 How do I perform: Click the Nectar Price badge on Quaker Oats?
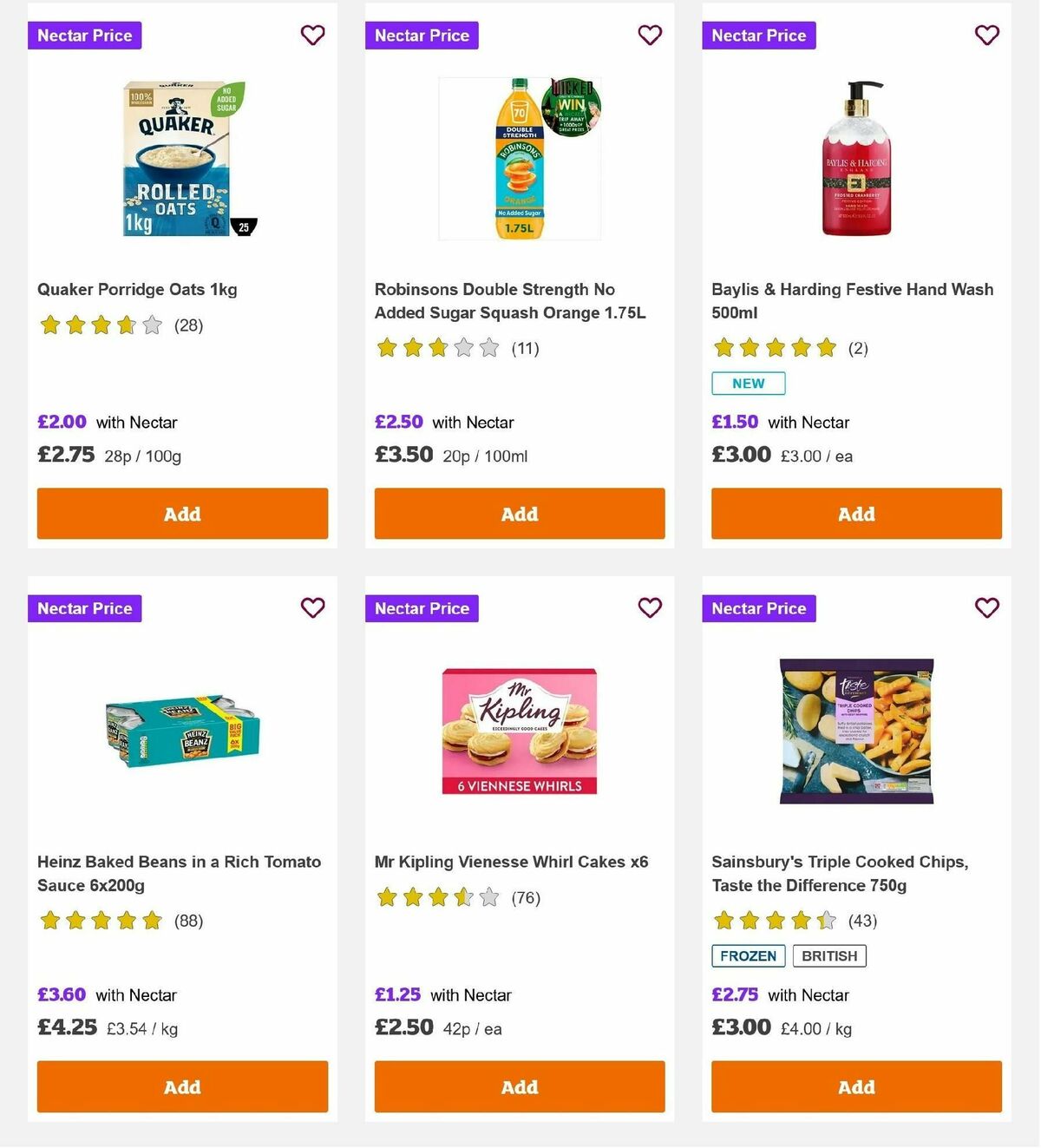(x=84, y=36)
